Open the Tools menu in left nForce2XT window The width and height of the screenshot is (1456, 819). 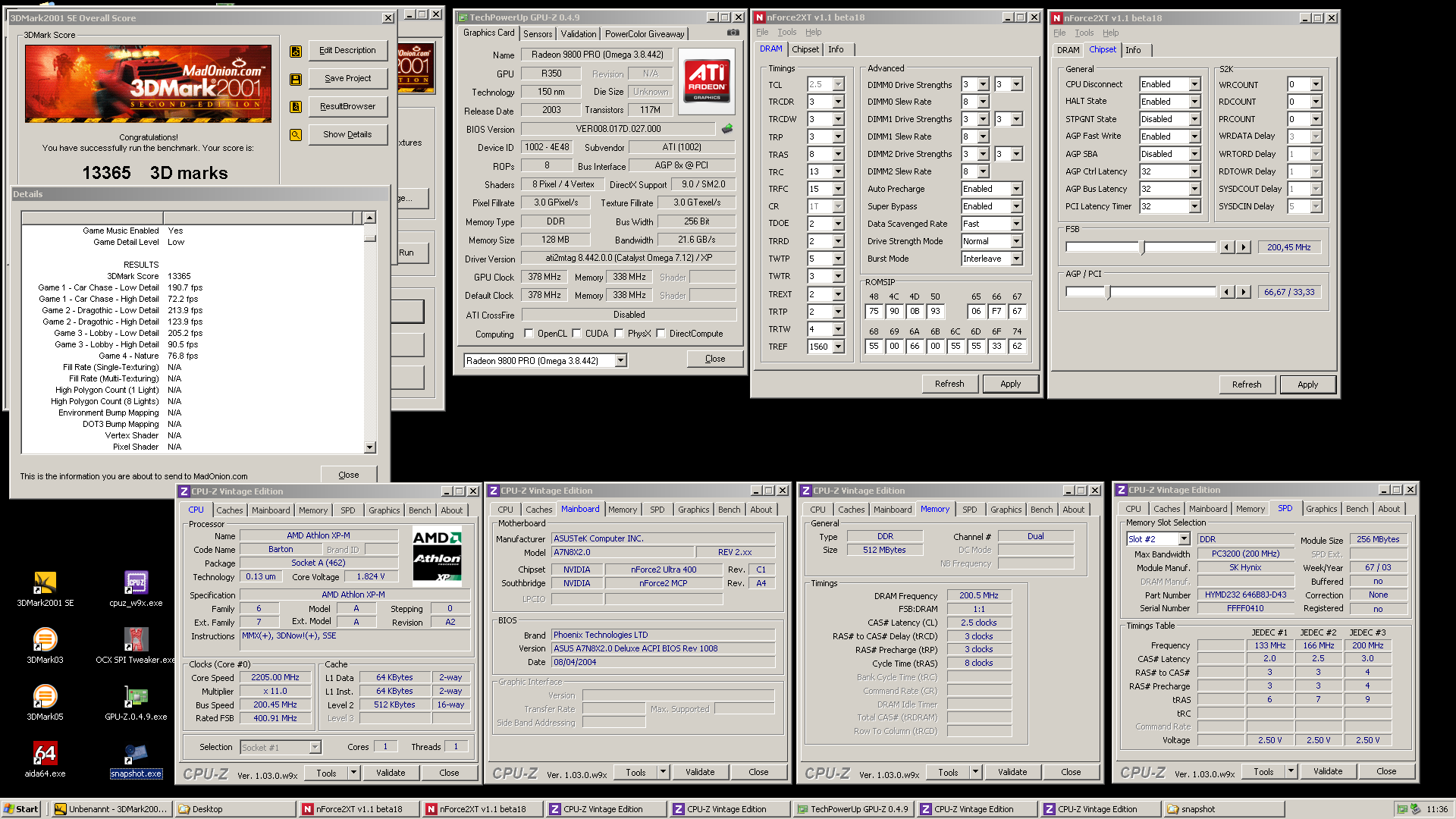[787, 33]
